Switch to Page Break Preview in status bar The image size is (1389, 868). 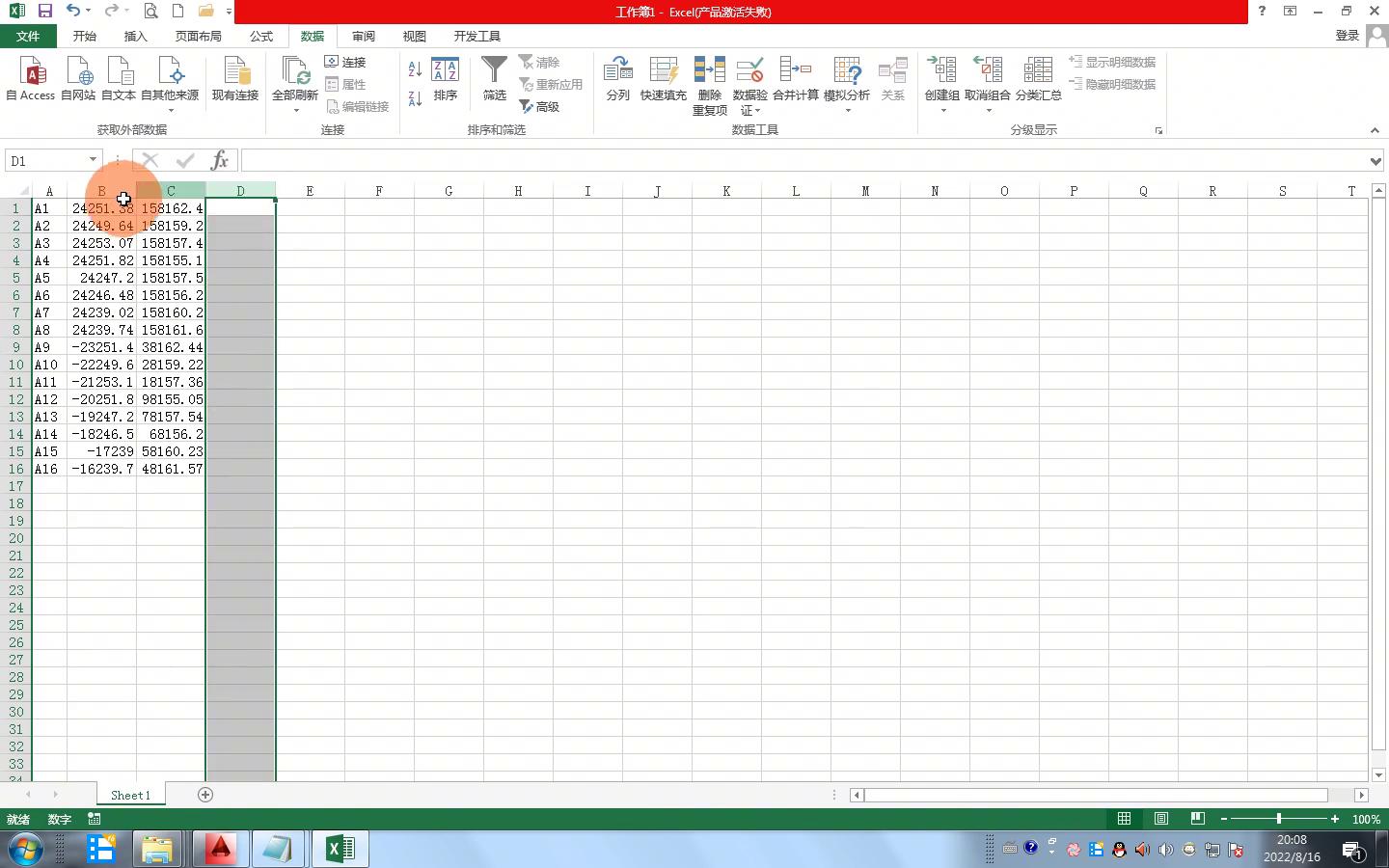click(1197, 819)
